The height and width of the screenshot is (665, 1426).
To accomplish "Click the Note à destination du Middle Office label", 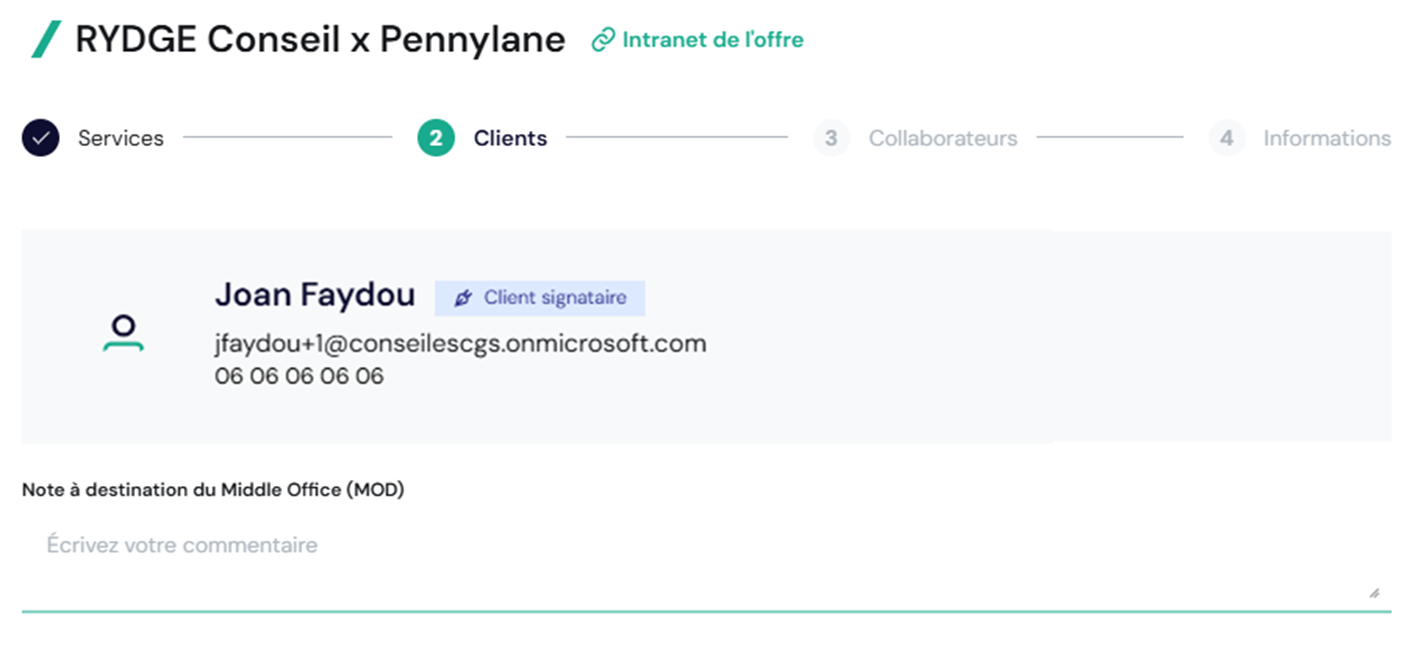I will point(213,490).
